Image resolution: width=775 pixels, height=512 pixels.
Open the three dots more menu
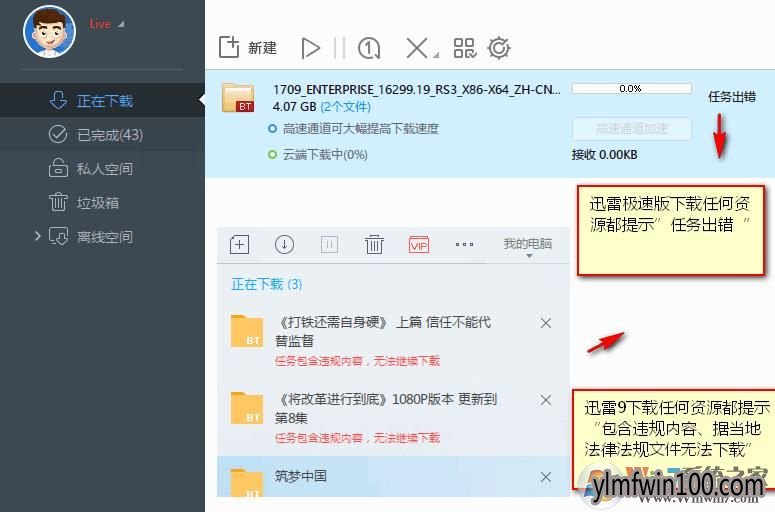click(464, 244)
